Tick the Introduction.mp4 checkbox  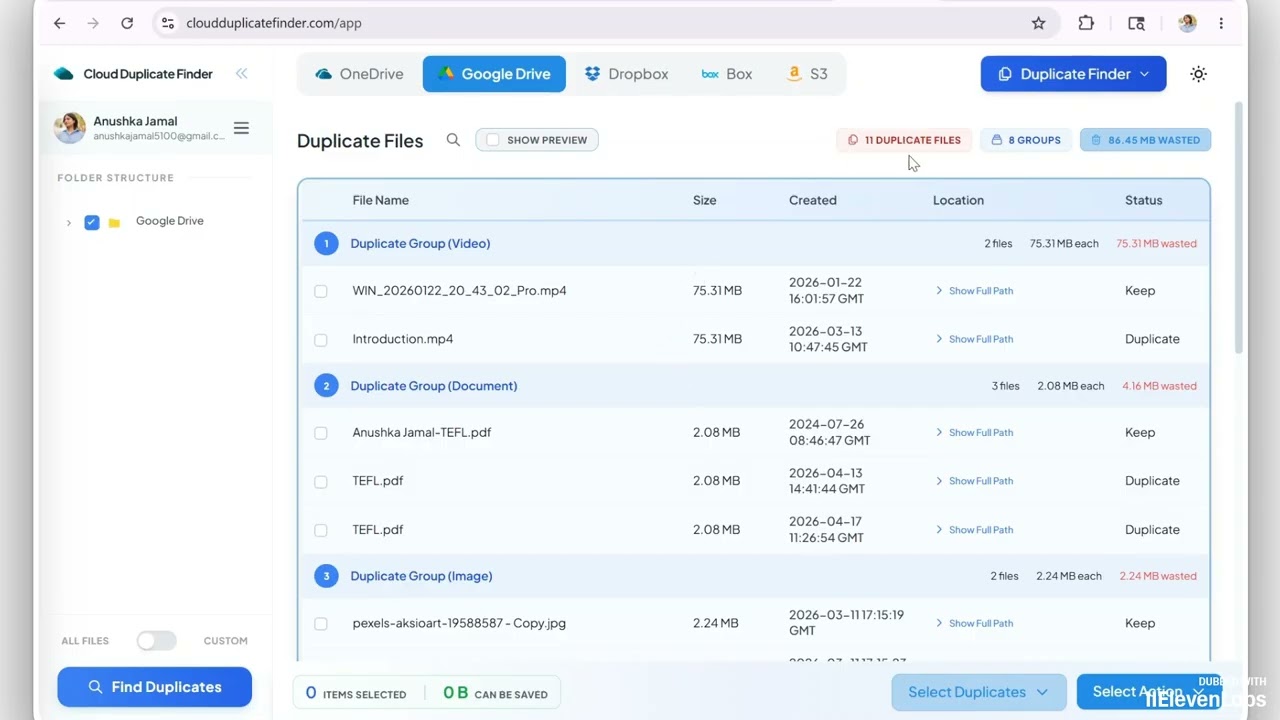pos(321,340)
